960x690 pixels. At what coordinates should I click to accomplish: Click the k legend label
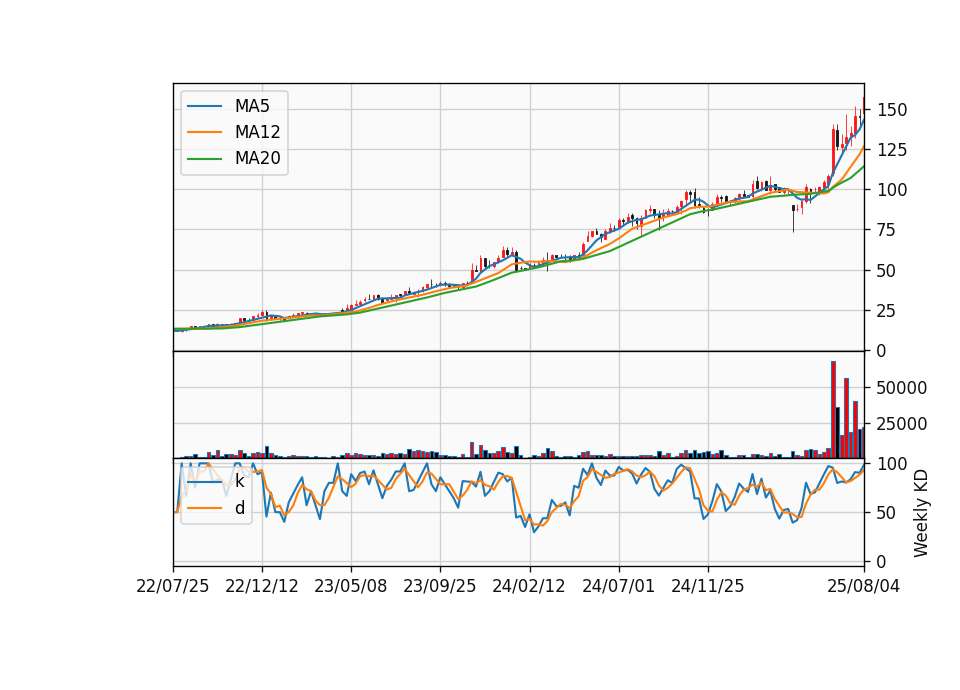[x=239, y=481]
